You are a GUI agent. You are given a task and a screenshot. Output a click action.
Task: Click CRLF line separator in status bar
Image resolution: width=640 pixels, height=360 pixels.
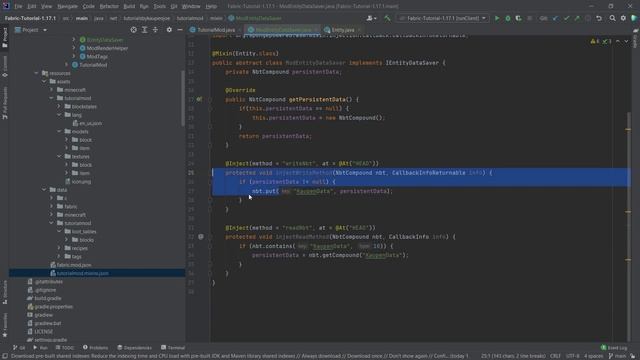coord(555,356)
